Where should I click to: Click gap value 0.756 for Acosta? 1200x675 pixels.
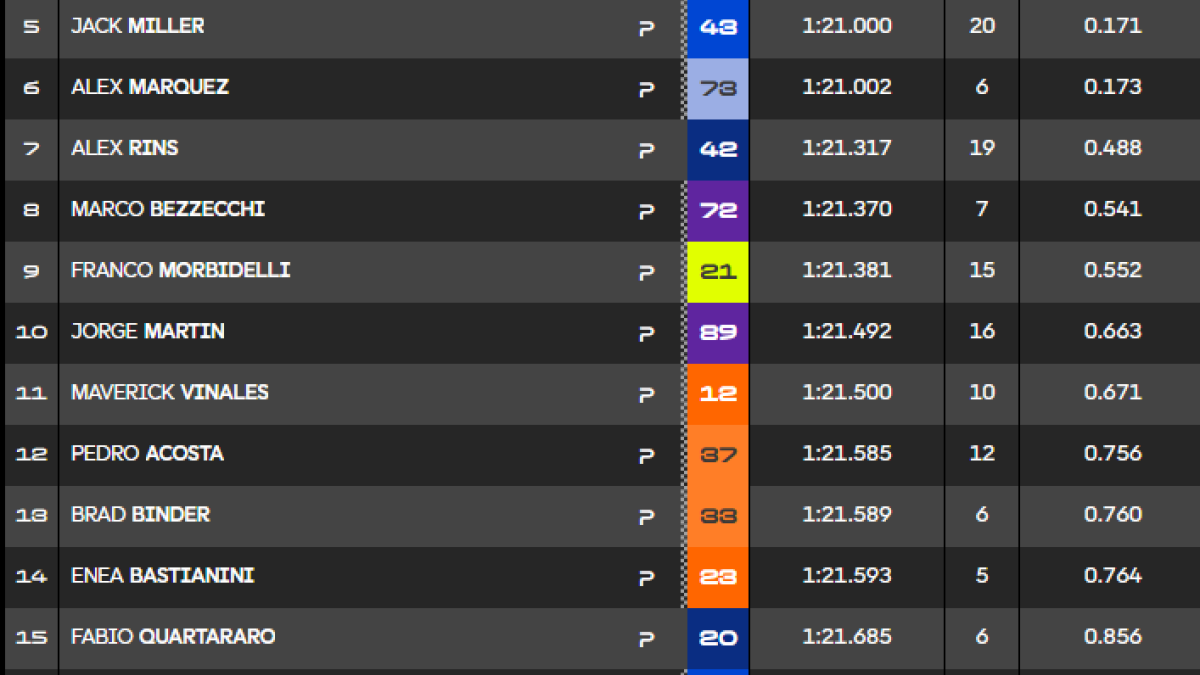[1113, 453]
